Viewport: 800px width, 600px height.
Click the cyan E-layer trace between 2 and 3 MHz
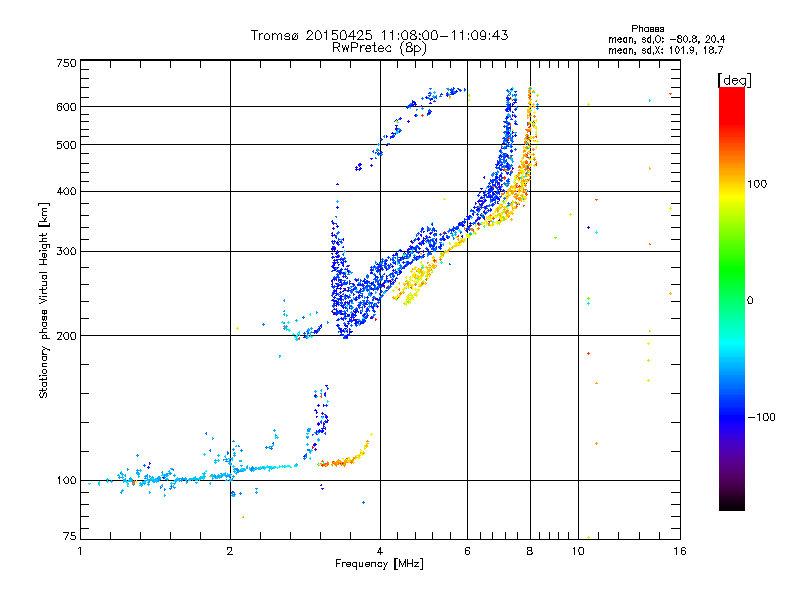click(265, 467)
